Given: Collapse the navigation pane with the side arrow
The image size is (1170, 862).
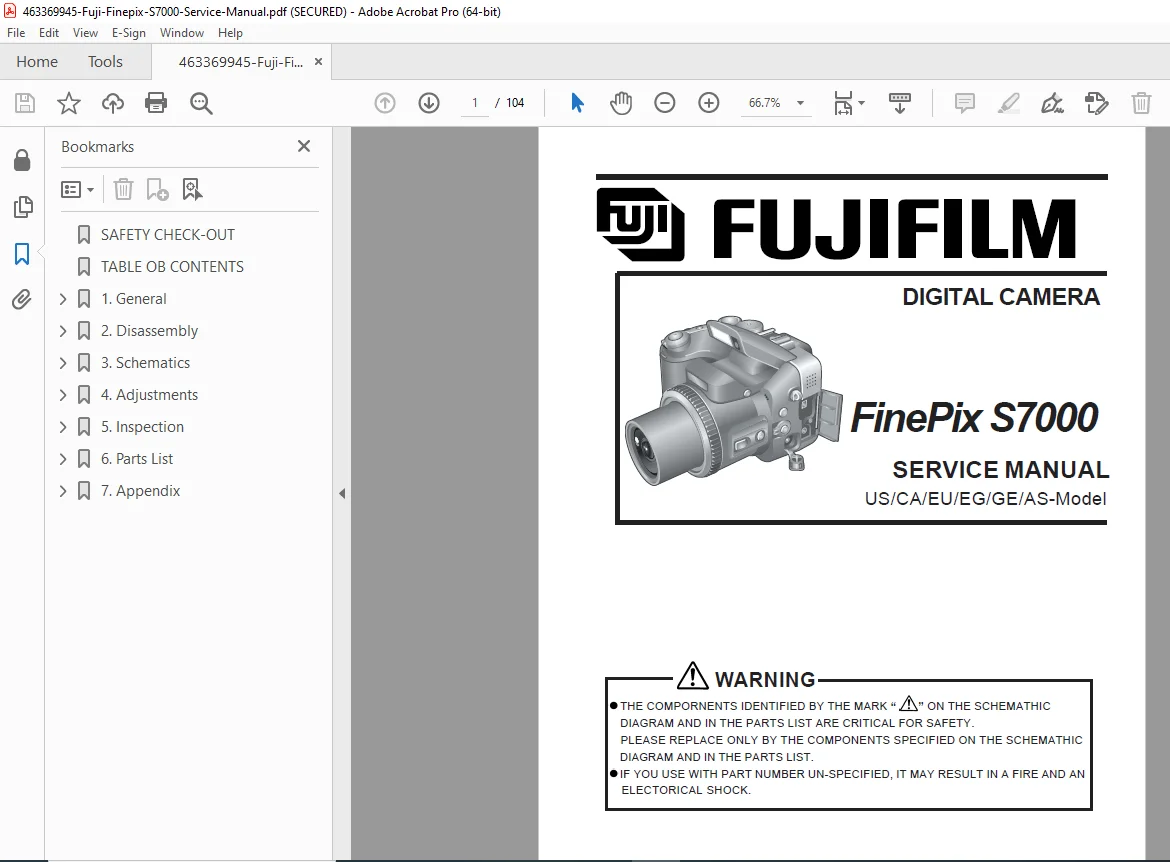Looking at the screenshot, I should tap(342, 493).
